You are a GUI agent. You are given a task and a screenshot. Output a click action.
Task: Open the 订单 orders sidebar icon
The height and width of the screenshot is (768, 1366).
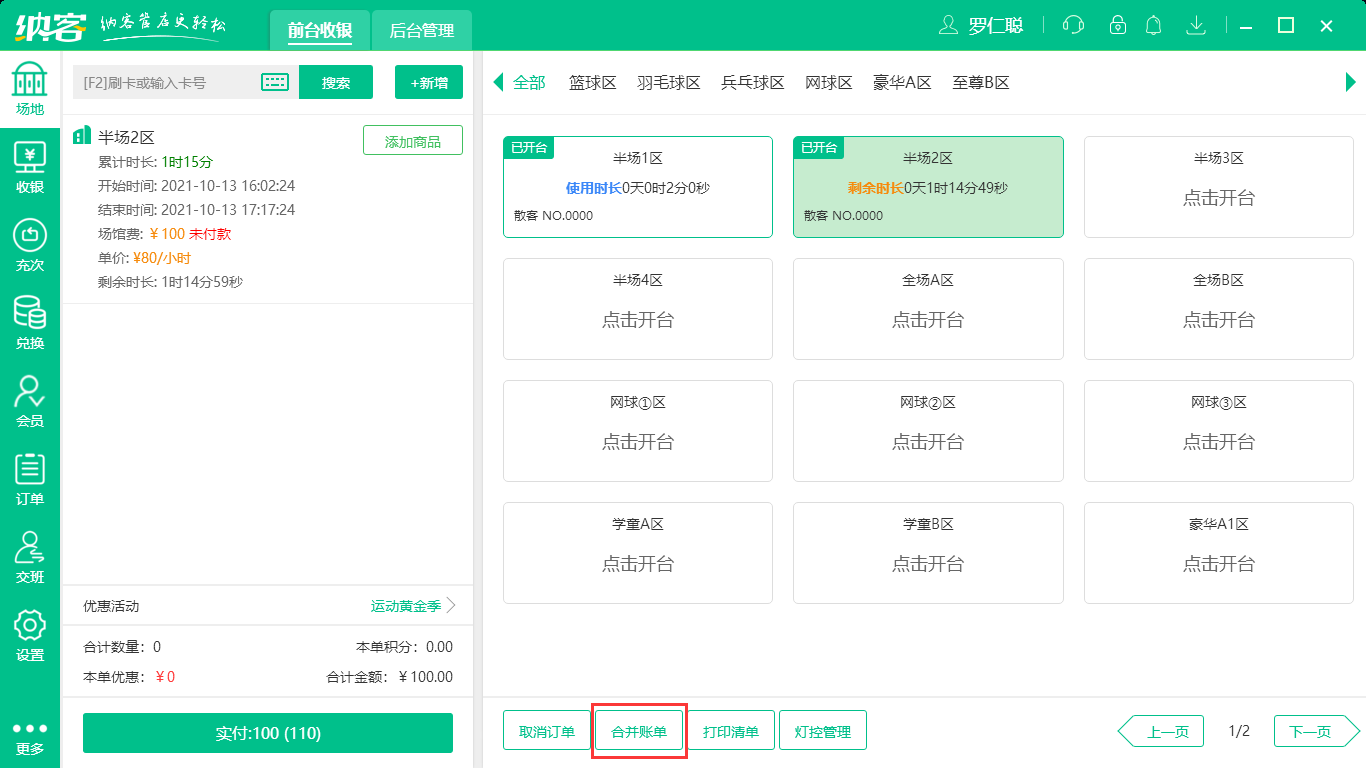click(x=30, y=478)
